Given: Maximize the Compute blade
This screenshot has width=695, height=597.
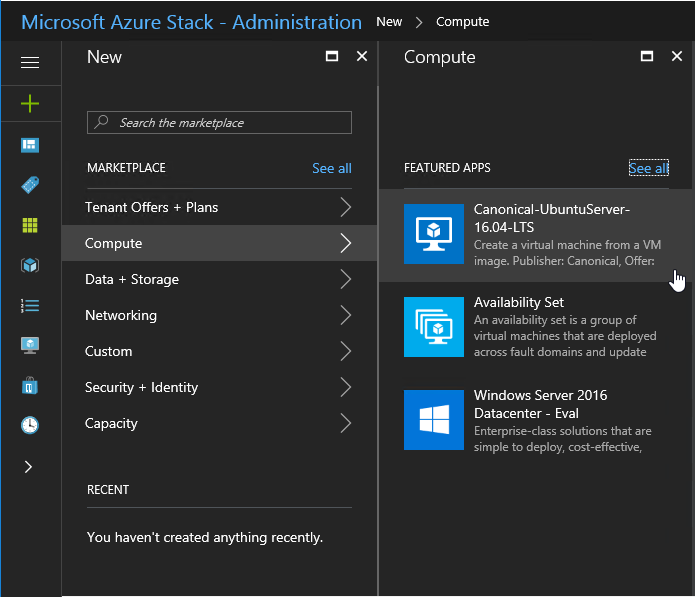Looking at the screenshot, I should click(x=647, y=56).
